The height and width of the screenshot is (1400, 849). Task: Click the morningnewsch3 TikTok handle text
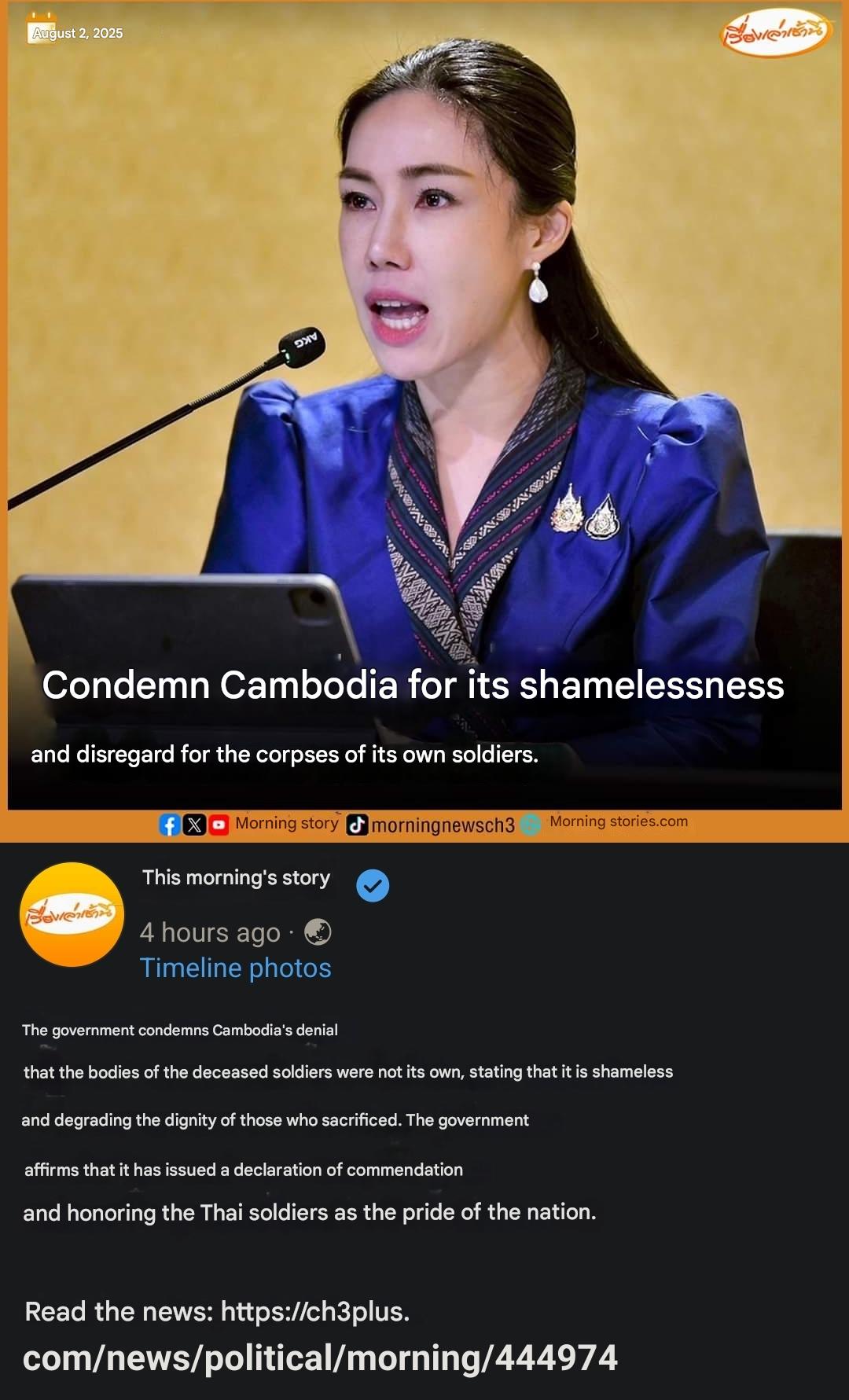coord(443,825)
